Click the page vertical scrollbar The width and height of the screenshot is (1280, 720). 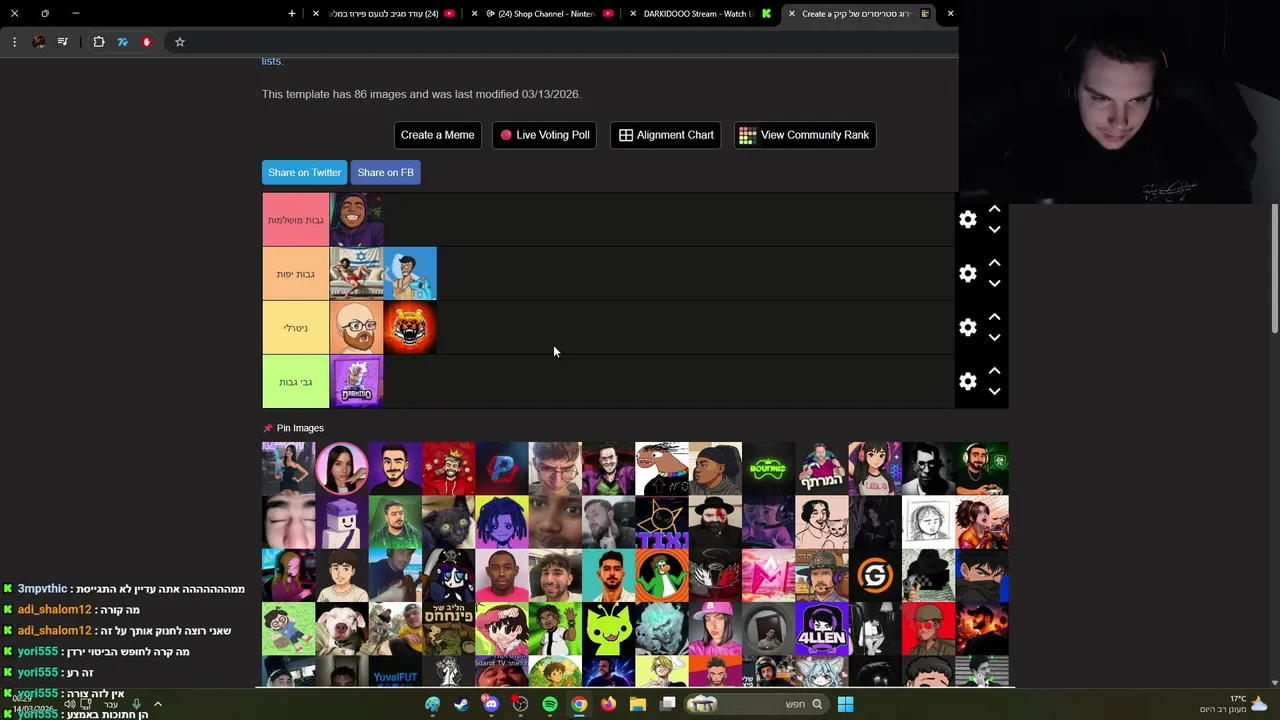click(x=1274, y=268)
